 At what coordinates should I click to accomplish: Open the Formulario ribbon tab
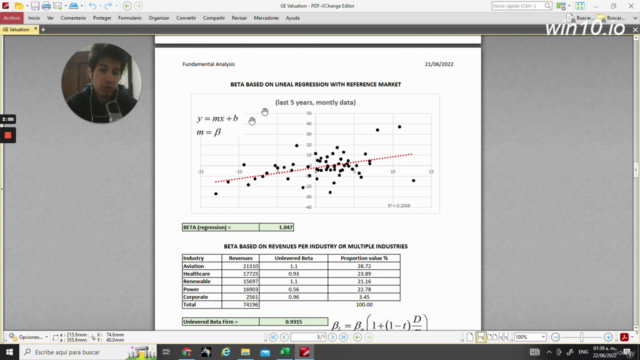click(x=130, y=18)
